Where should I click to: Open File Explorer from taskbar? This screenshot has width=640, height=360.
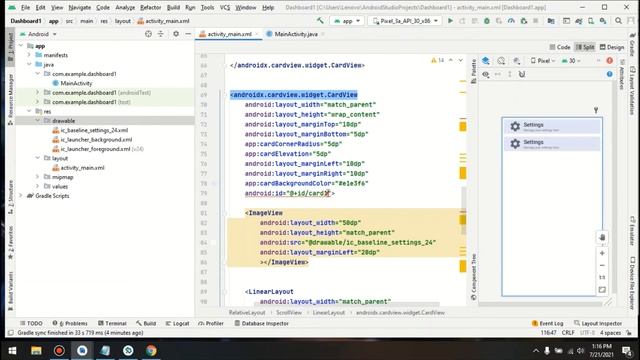click(36, 351)
